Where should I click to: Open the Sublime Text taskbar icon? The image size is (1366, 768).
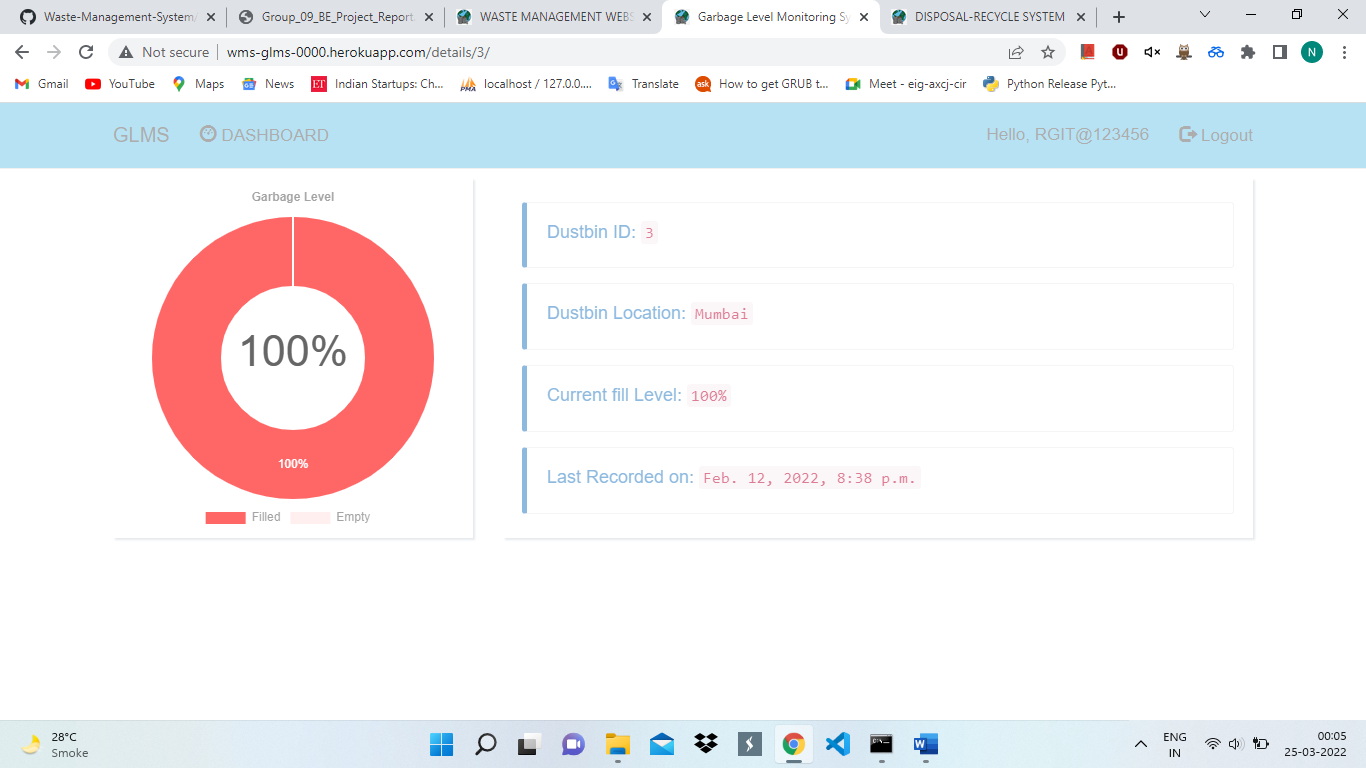(x=749, y=744)
